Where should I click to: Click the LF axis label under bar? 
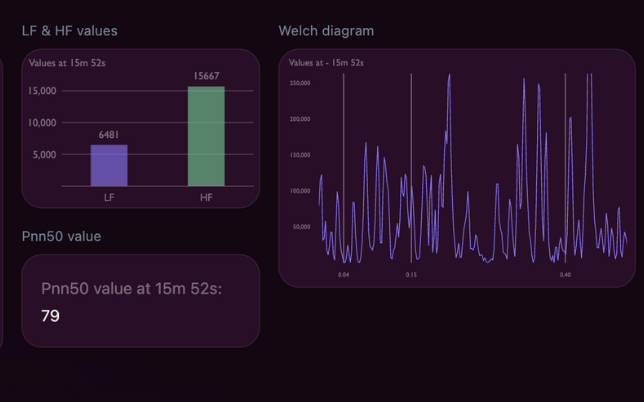(x=109, y=198)
